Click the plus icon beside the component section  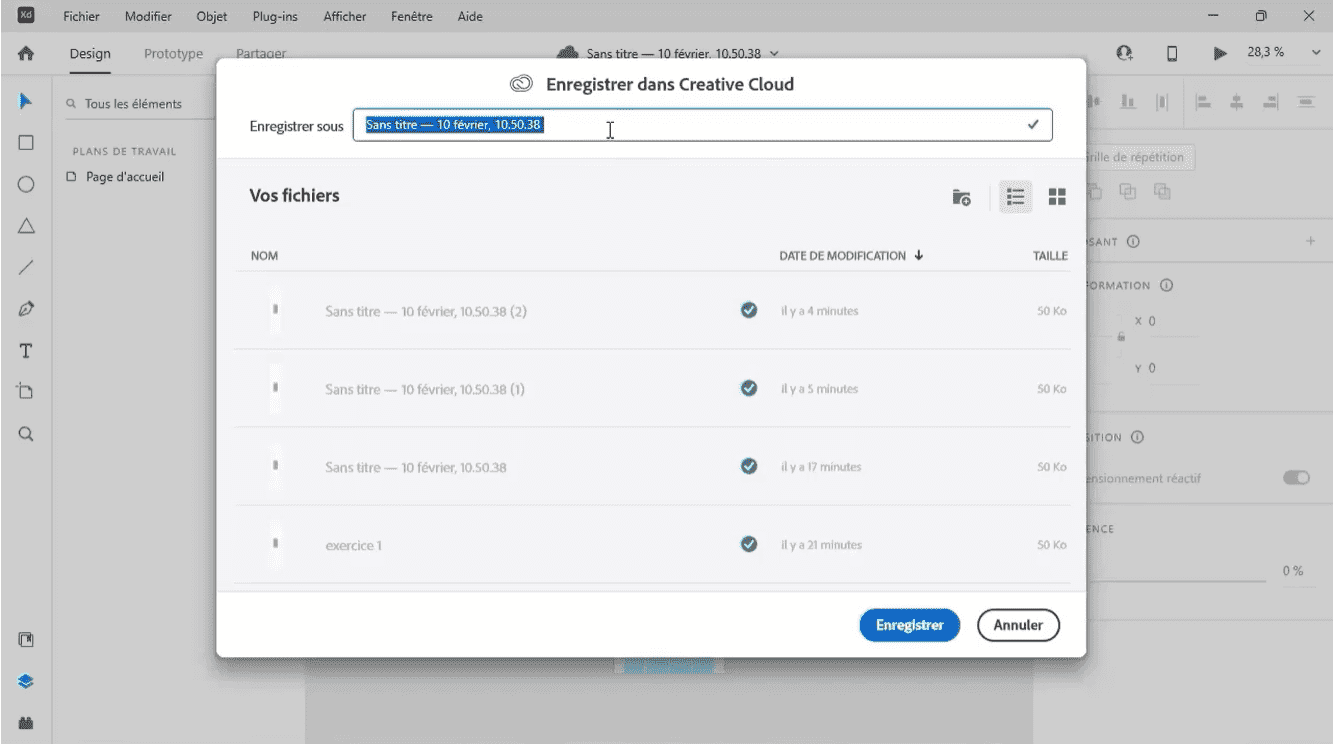click(1310, 242)
